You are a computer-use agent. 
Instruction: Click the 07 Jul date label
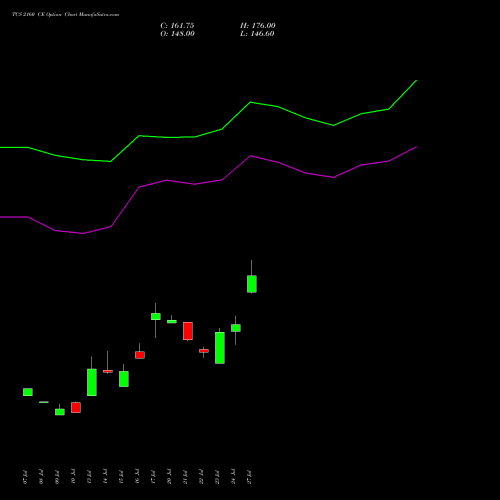(25, 477)
